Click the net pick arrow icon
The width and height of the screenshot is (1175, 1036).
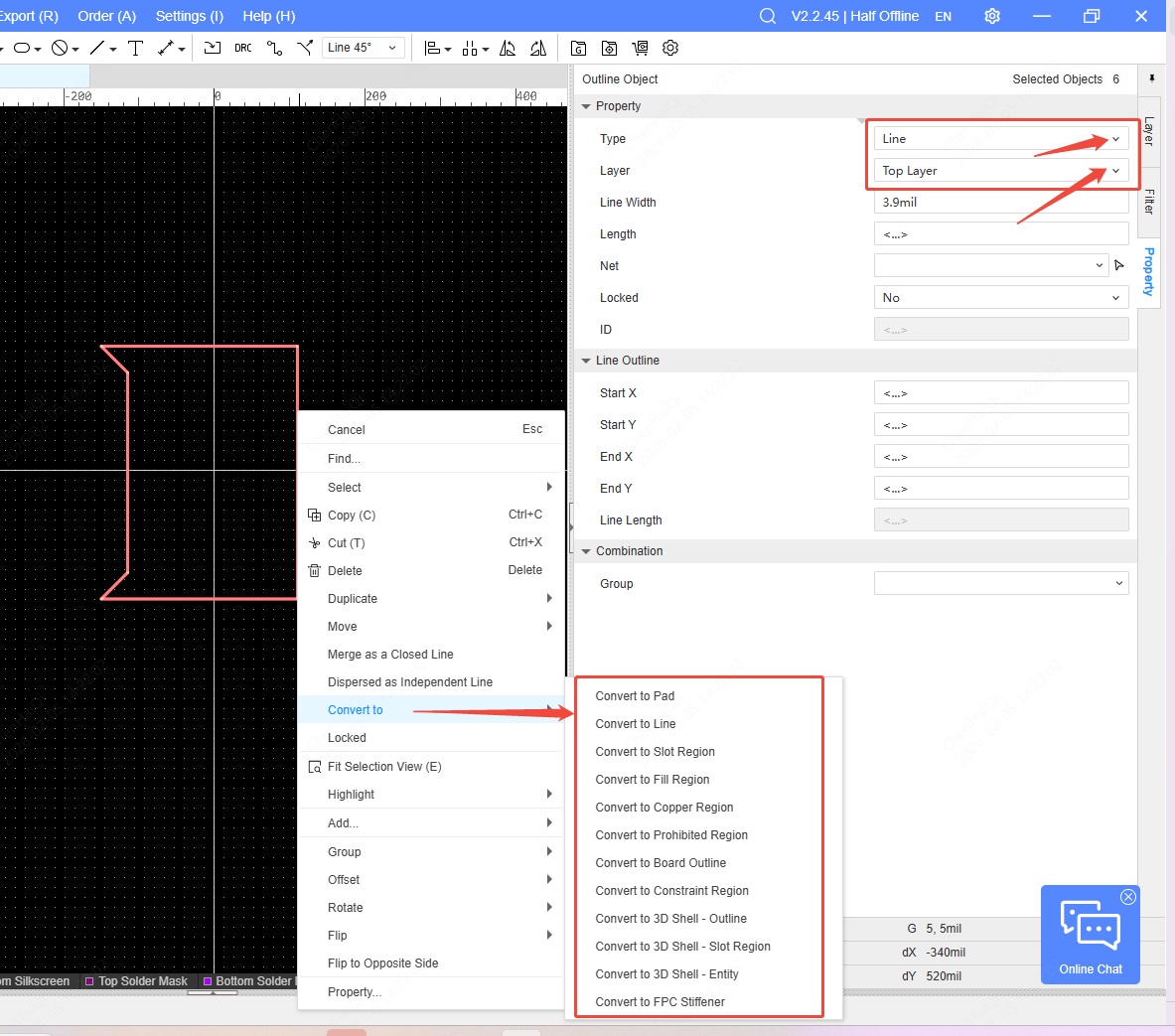pos(1119,265)
